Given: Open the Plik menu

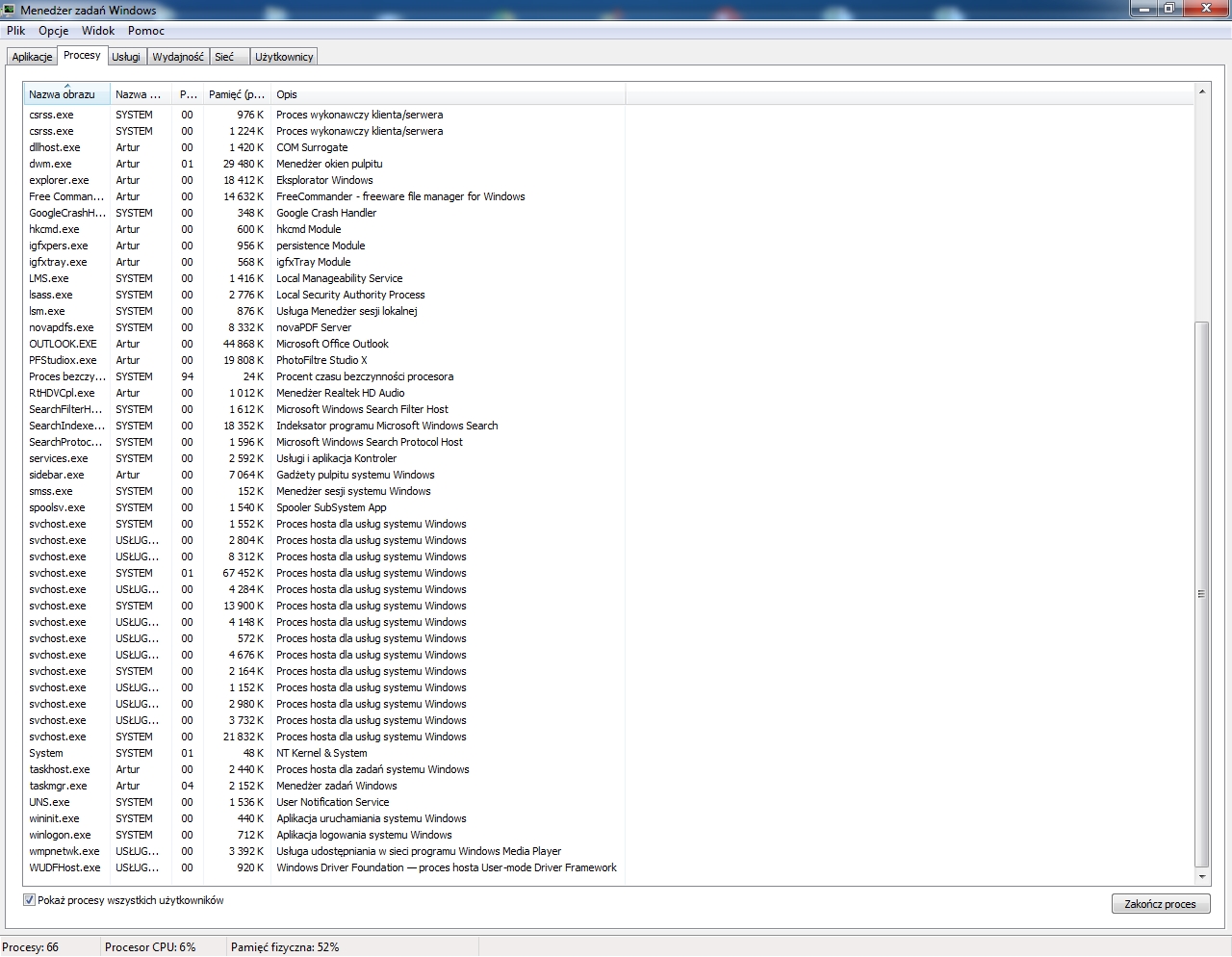Looking at the screenshot, I should (15, 31).
